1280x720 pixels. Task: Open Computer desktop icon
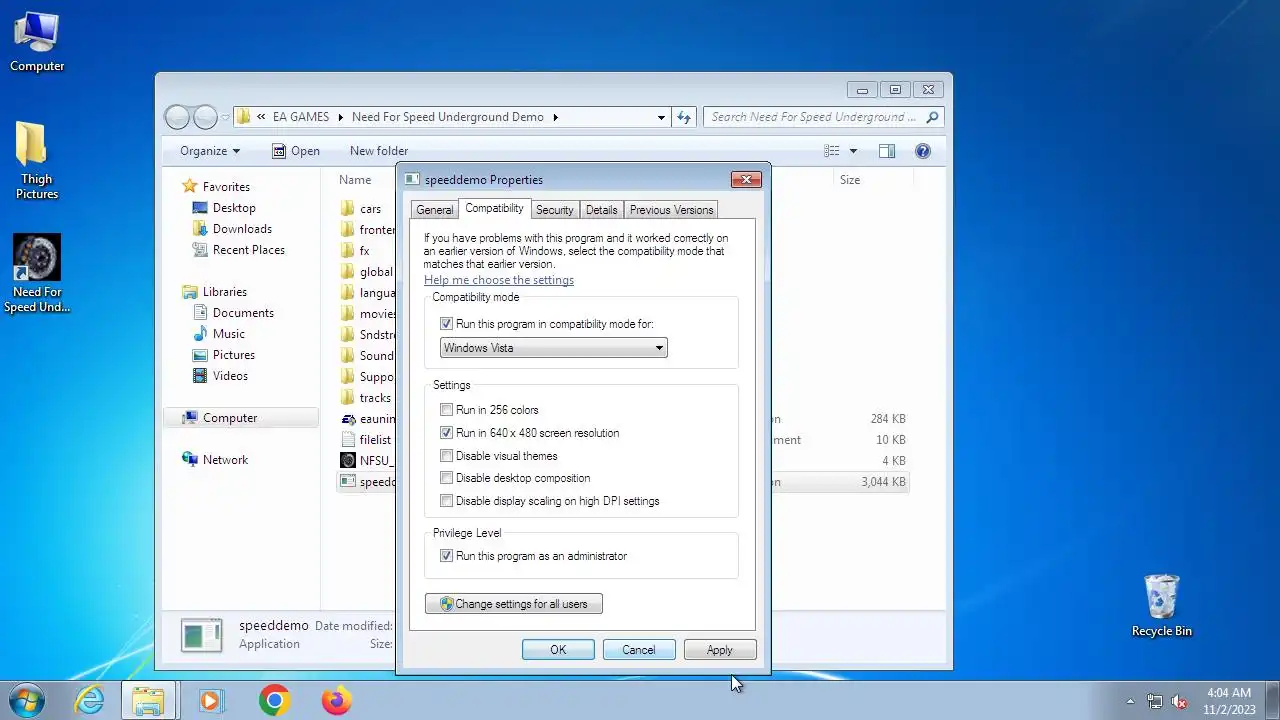click(x=37, y=42)
